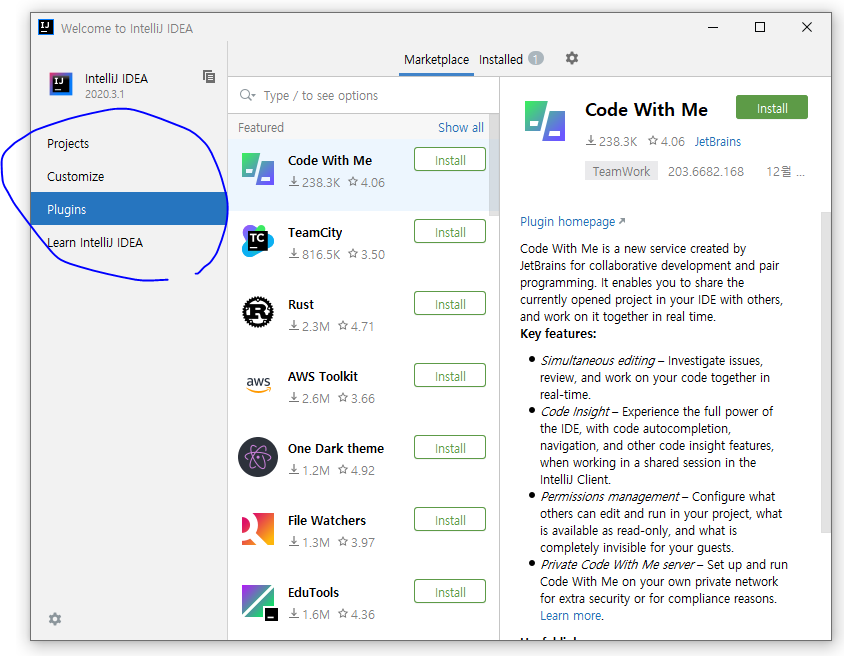Image resolution: width=844 pixels, height=656 pixels.
Task: Click the EduTools plugin icon
Action: point(259,602)
